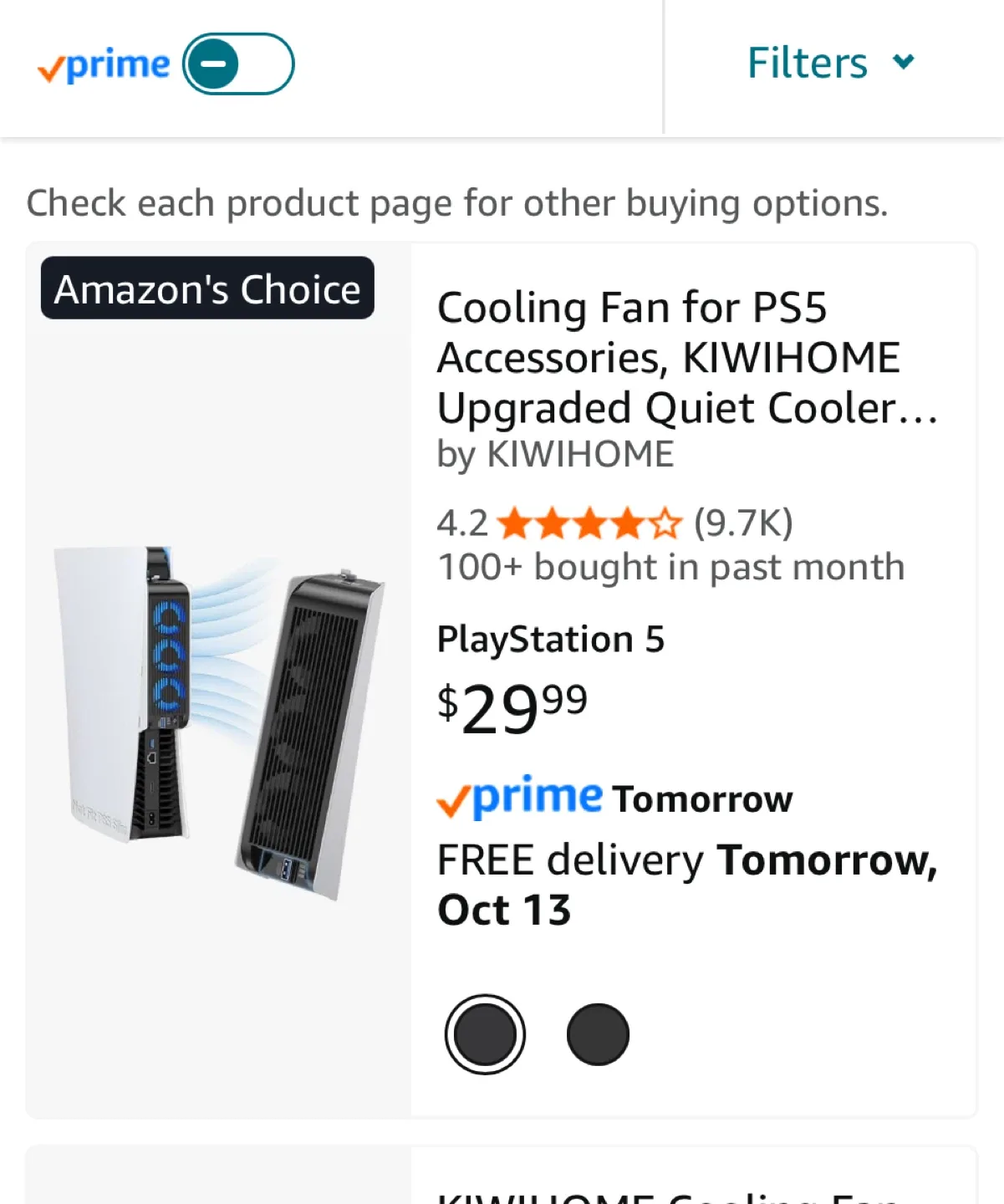The height and width of the screenshot is (1204, 1004).
Task: Click the check each product page notice
Action: (456, 203)
